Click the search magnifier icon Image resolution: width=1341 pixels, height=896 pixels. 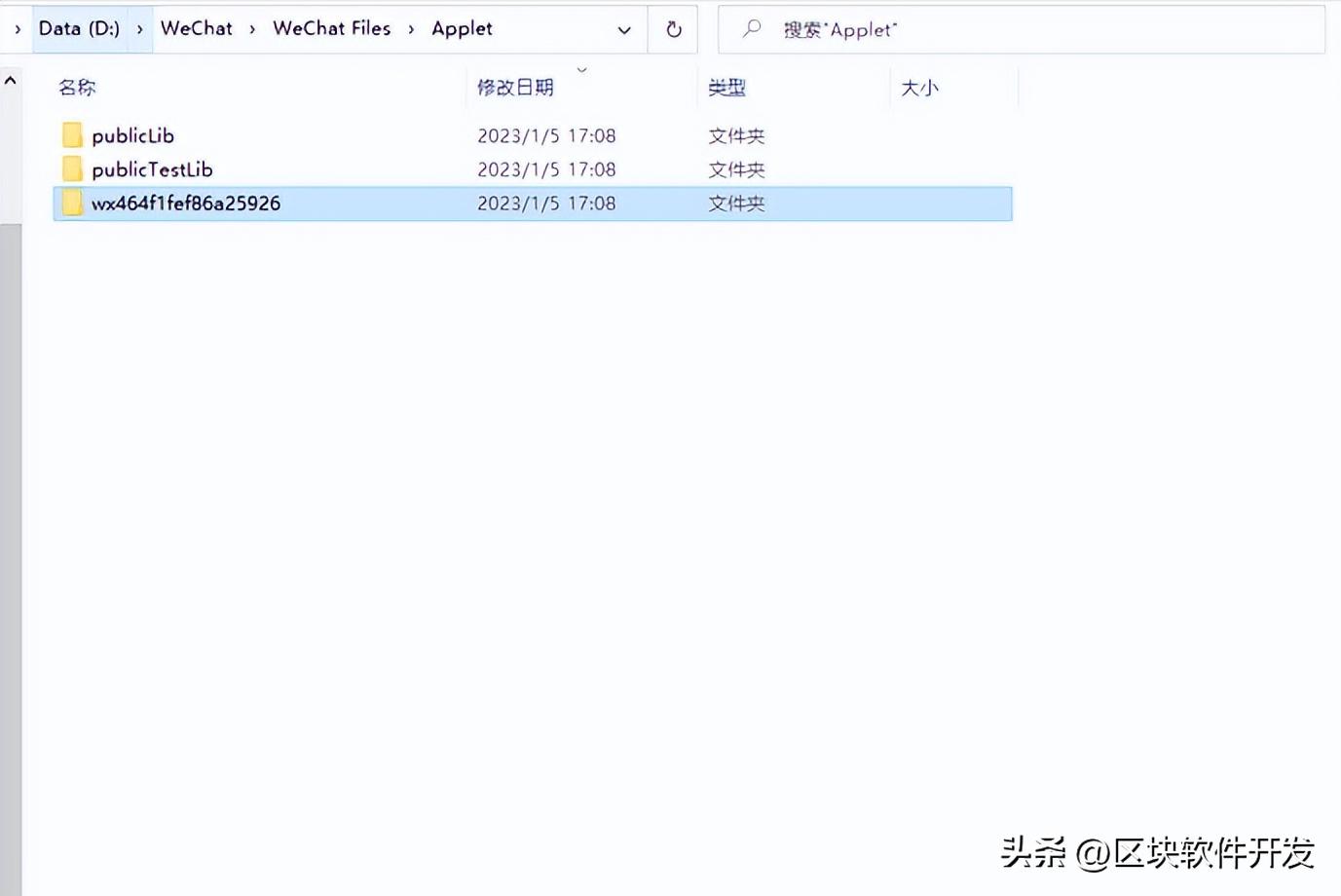tap(751, 29)
